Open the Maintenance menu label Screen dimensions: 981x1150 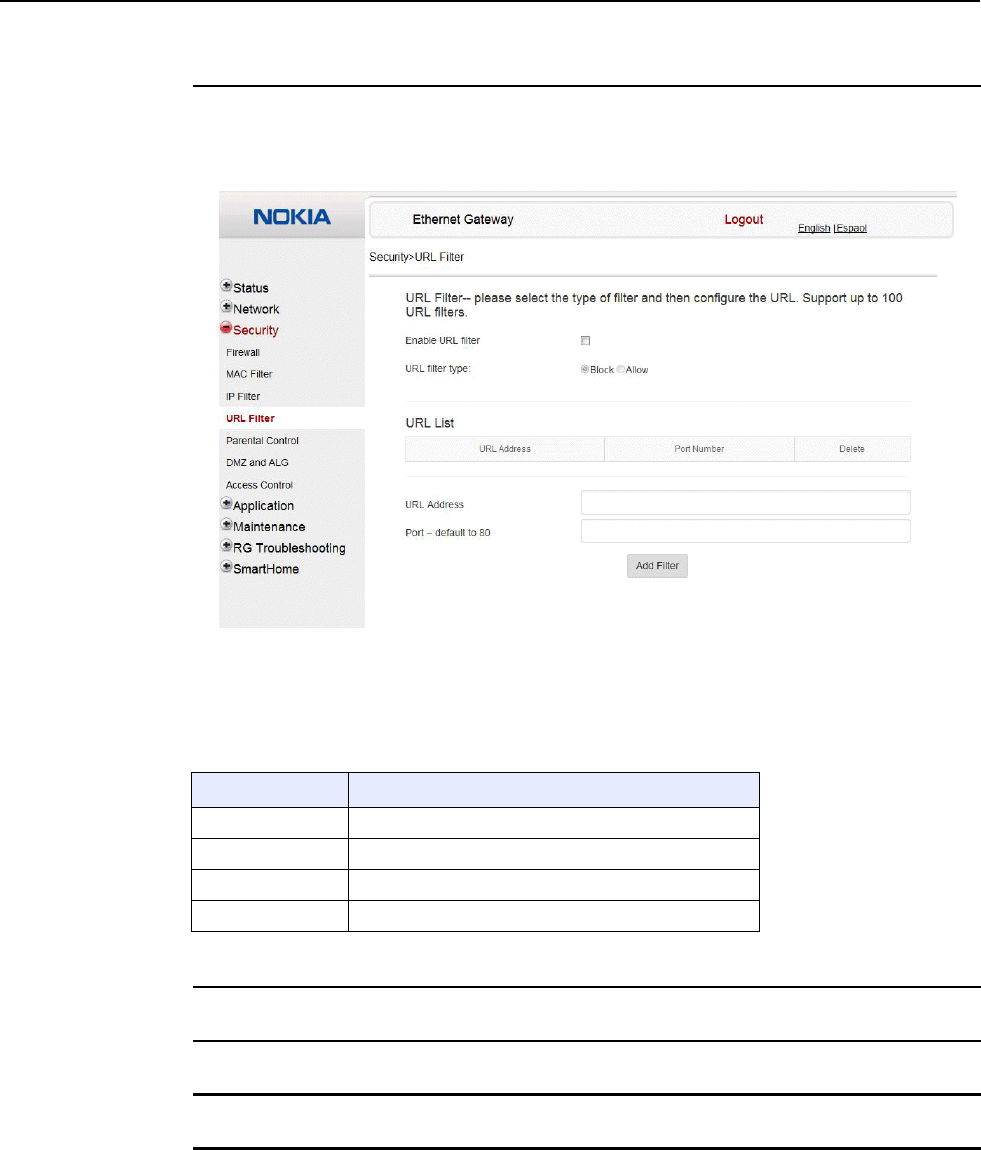coord(269,527)
